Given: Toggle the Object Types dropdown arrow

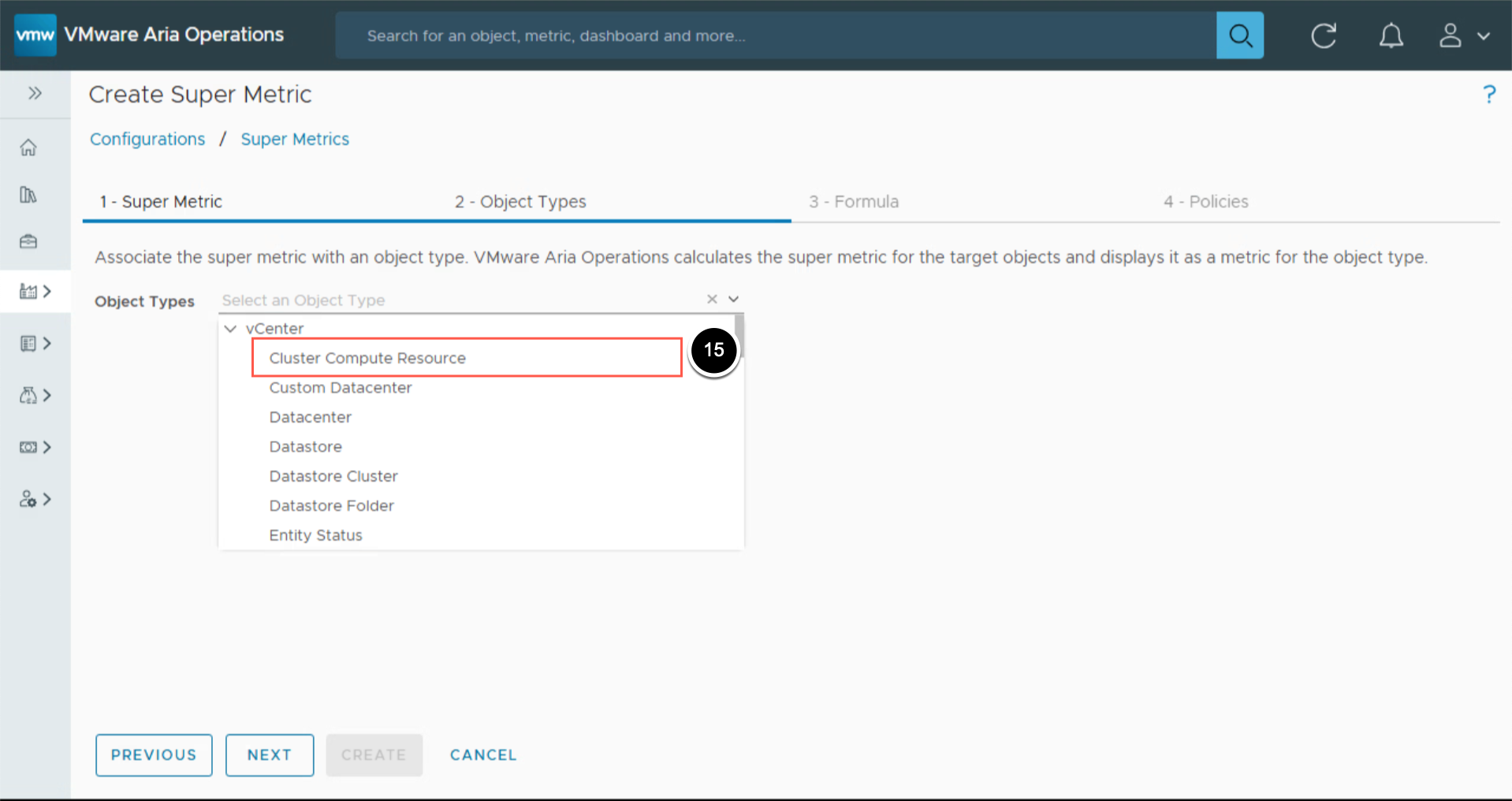Looking at the screenshot, I should 733,300.
